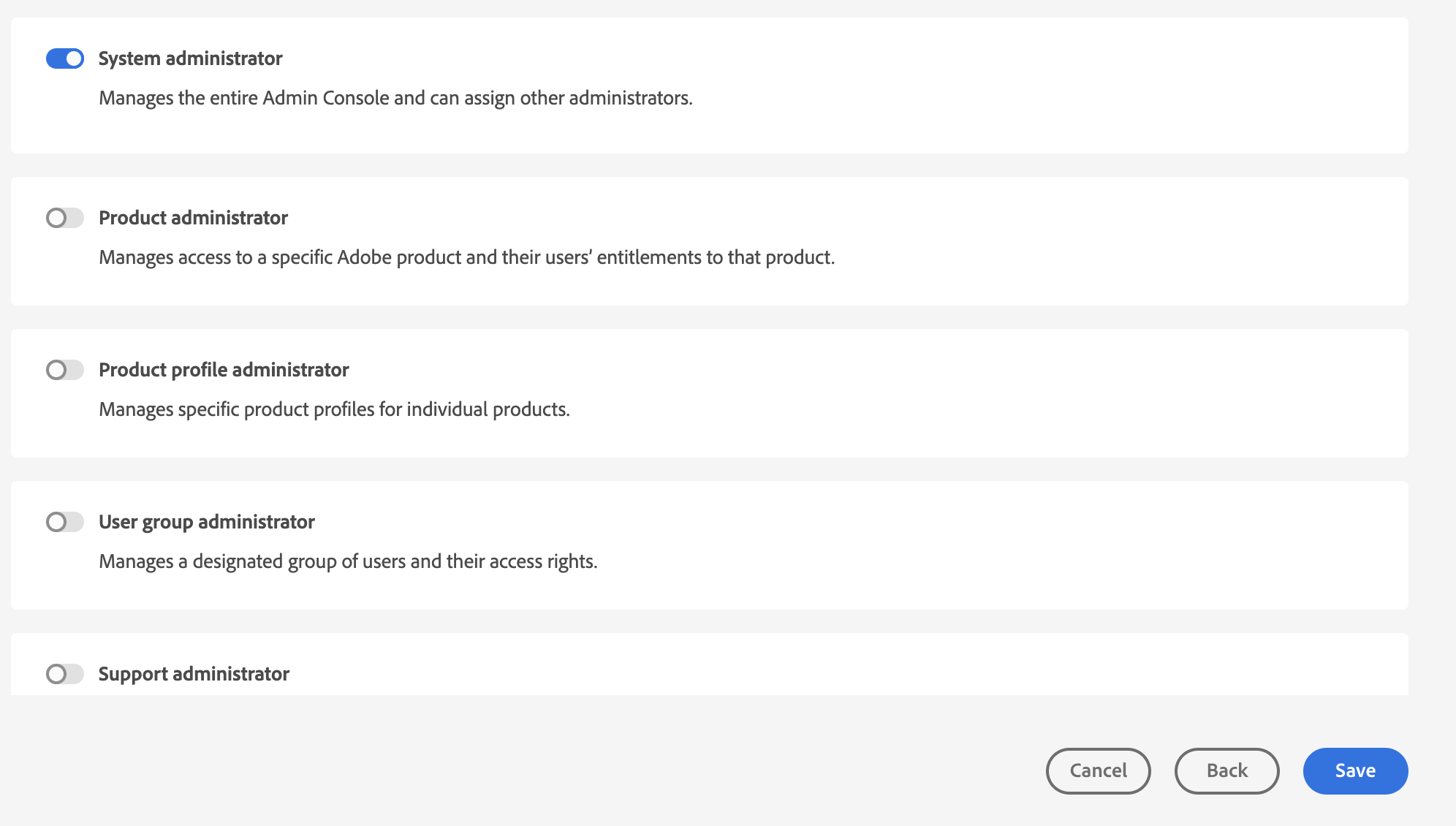Click the description about designated group of users
This screenshot has width=1456, height=826.
348,561
